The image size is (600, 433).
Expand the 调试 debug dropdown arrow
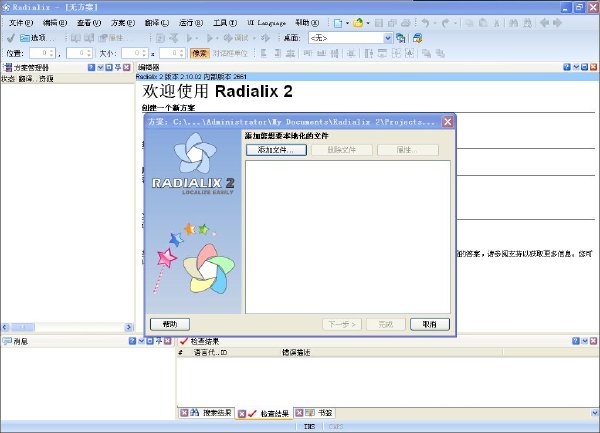[254, 38]
